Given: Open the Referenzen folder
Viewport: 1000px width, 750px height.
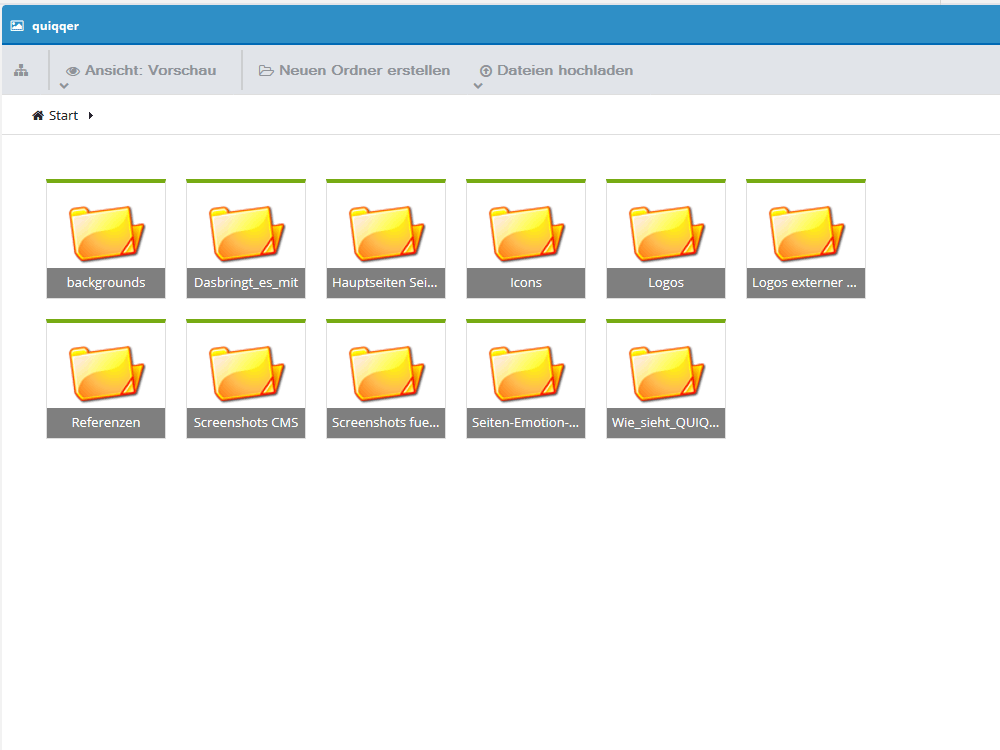Looking at the screenshot, I should pyautogui.click(x=106, y=379).
